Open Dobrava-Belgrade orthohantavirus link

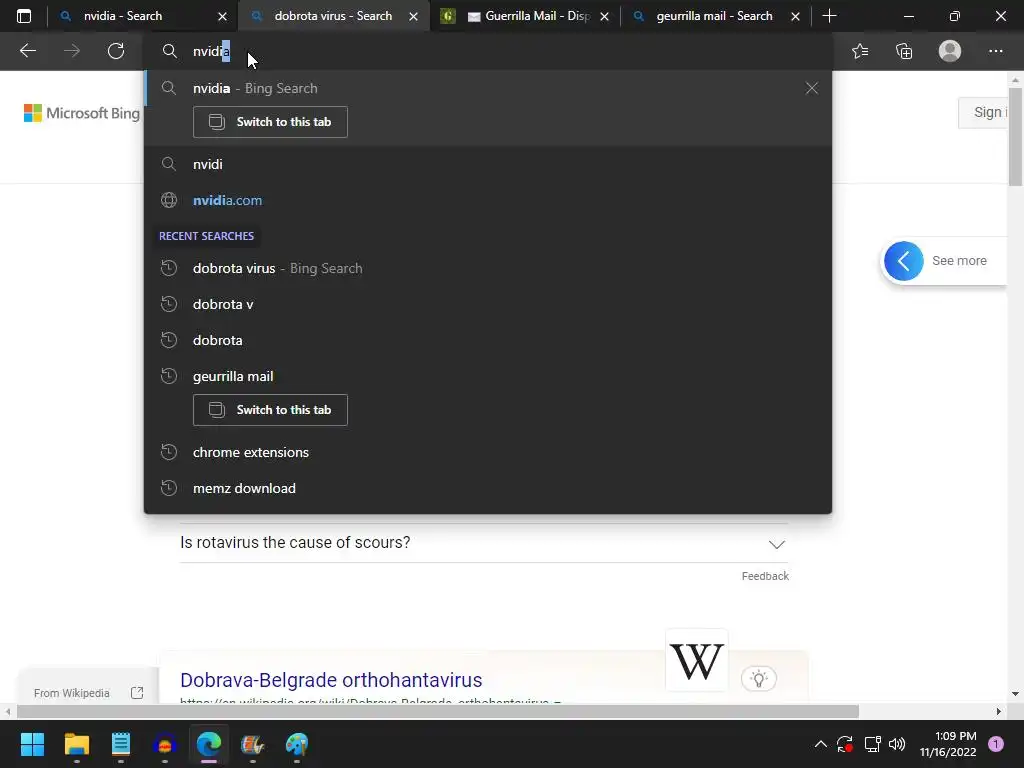(331, 680)
